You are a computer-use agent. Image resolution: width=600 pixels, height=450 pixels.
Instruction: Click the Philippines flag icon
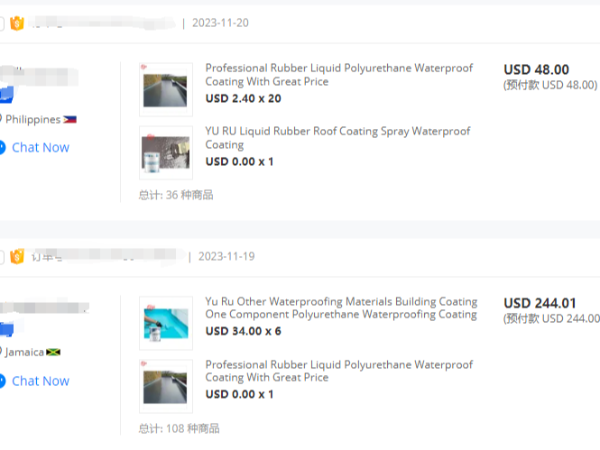click(x=70, y=119)
